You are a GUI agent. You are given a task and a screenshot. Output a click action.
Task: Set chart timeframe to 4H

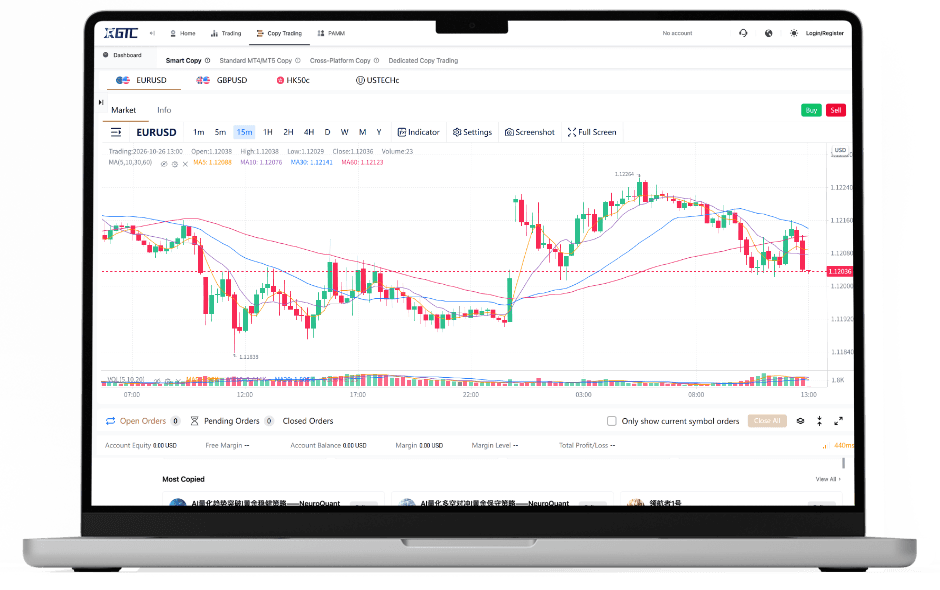point(309,133)
